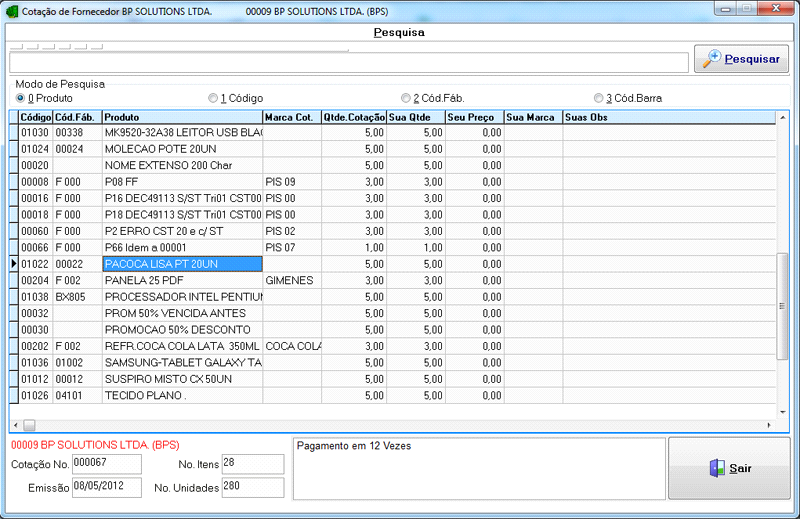The image size is (800, 519).
Task: Select the PANELA 25 PDF row
Action: [182, 281]
